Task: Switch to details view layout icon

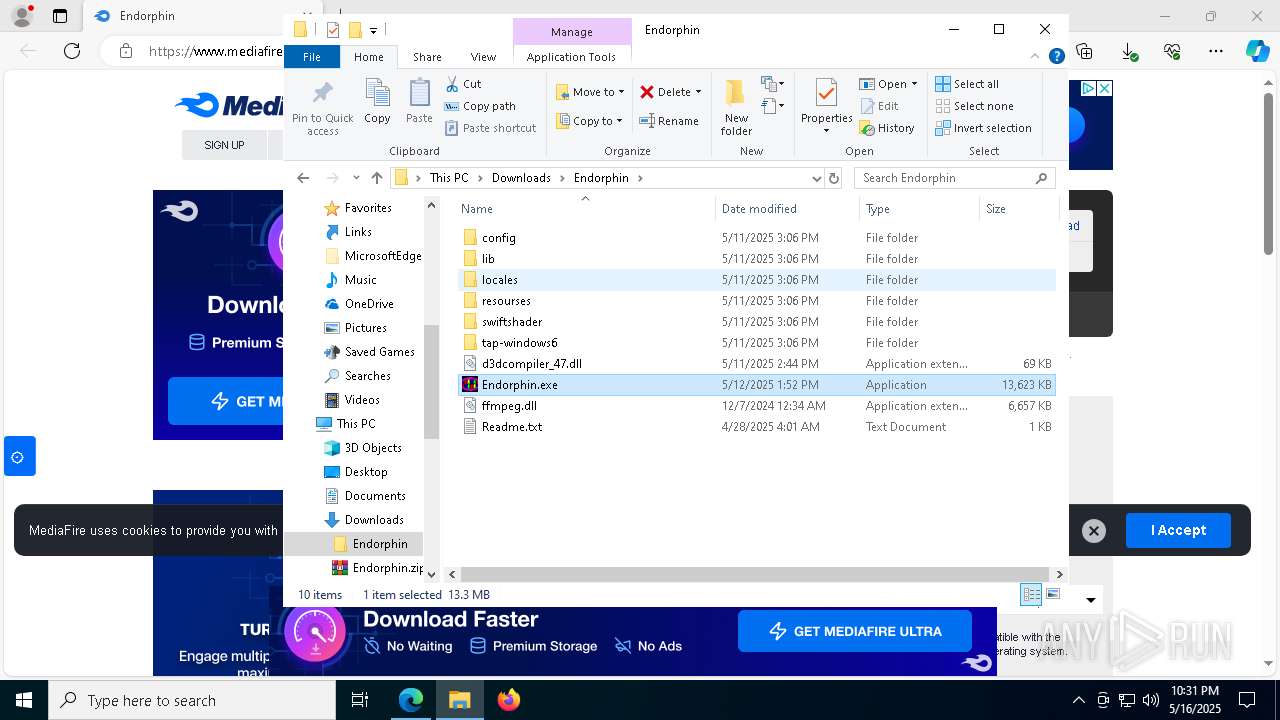Action: tap(1031, 594)
